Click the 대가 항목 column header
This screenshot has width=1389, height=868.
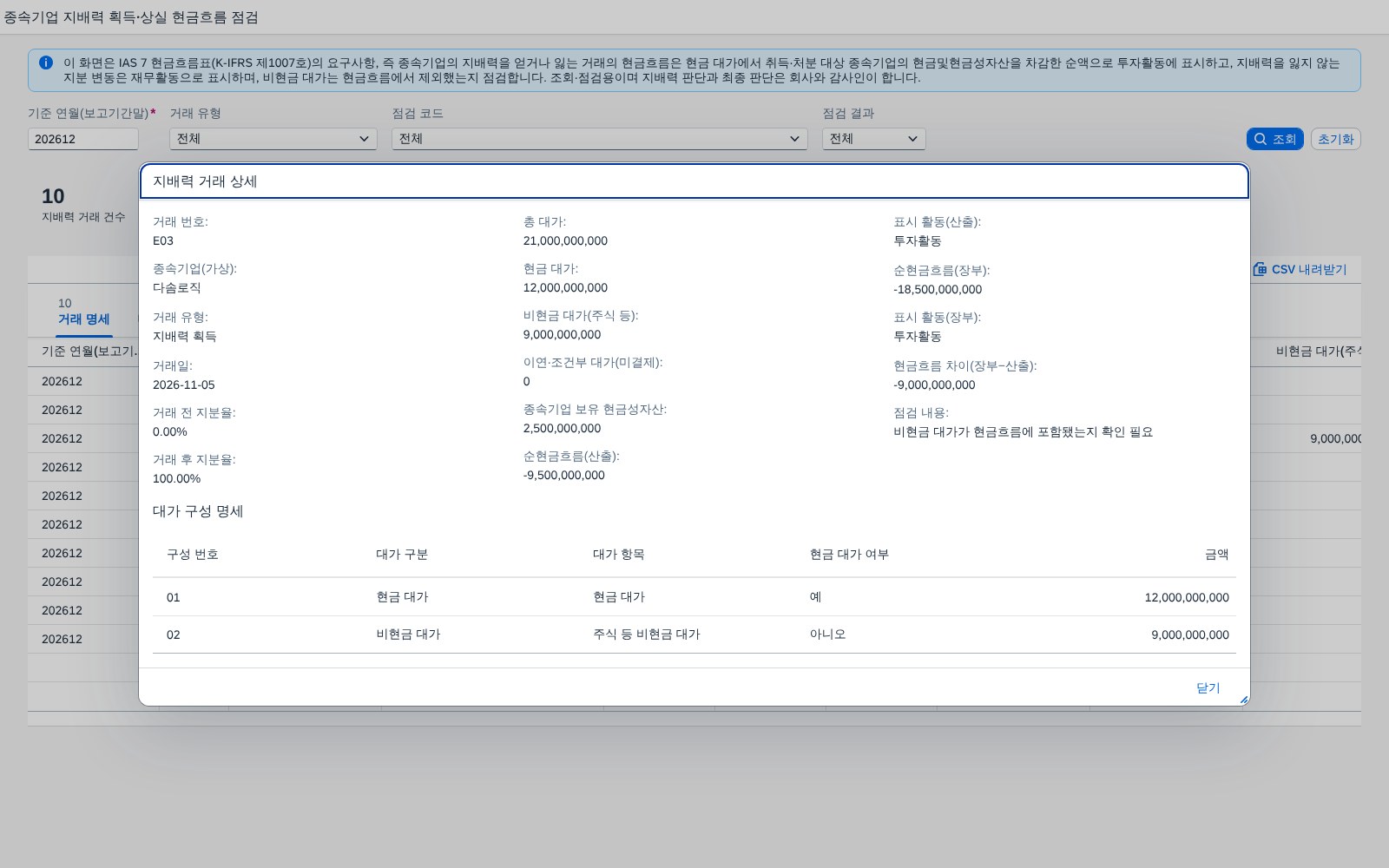(x=619, y=555)
